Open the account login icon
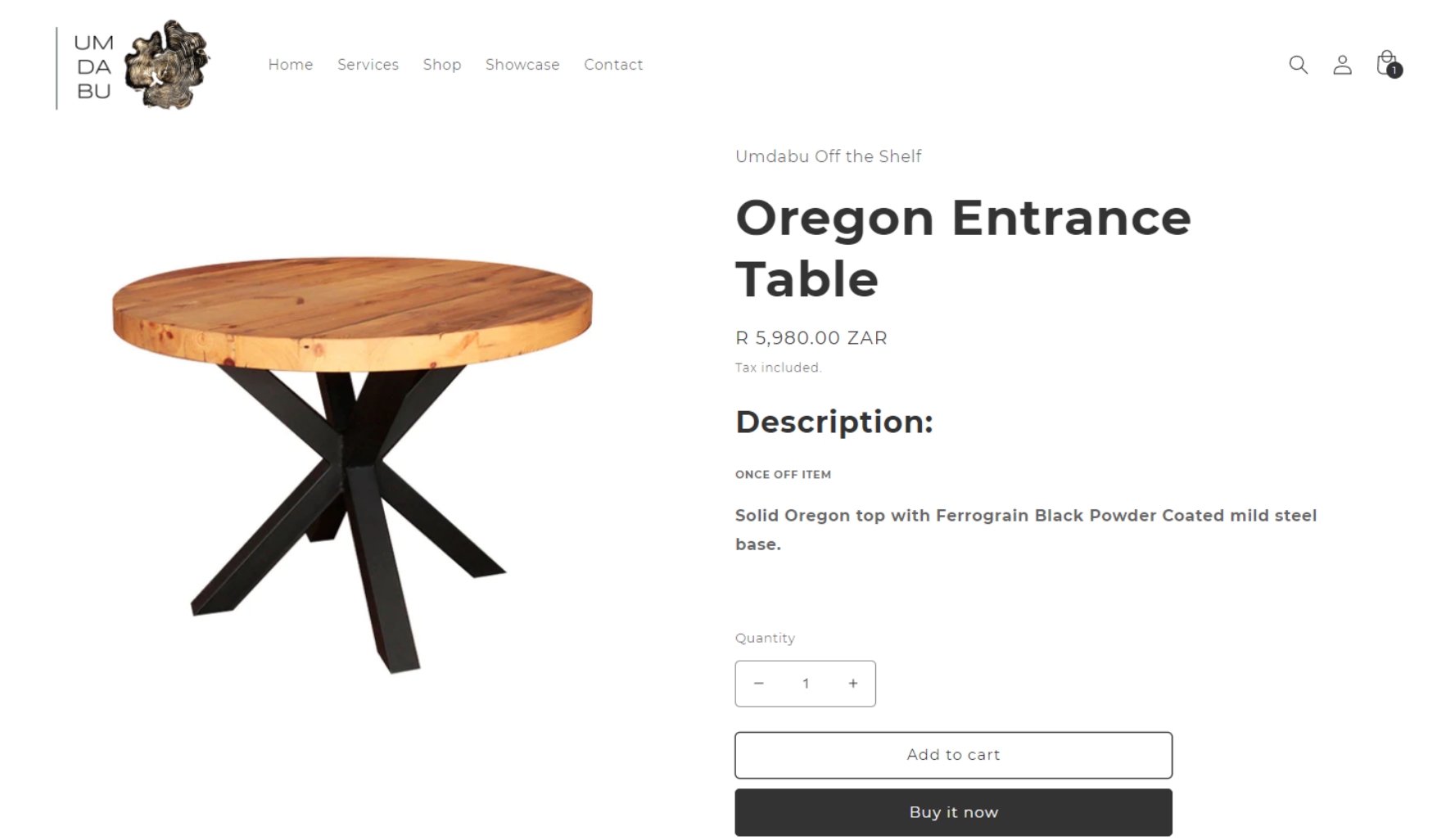 pos(1342,65)
